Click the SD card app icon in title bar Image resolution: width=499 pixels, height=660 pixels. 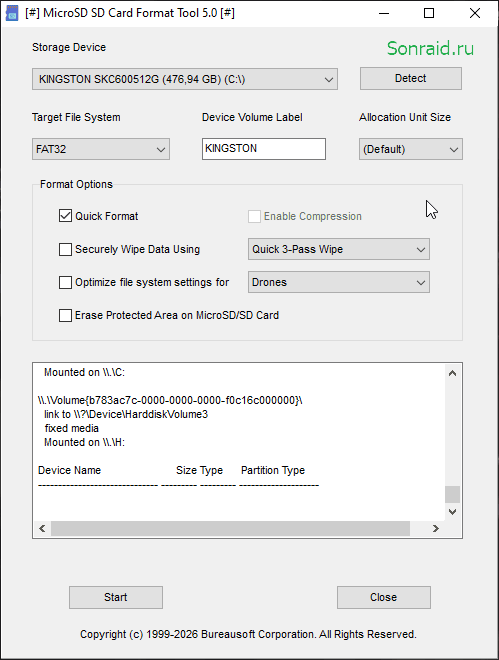pos(12,13)
